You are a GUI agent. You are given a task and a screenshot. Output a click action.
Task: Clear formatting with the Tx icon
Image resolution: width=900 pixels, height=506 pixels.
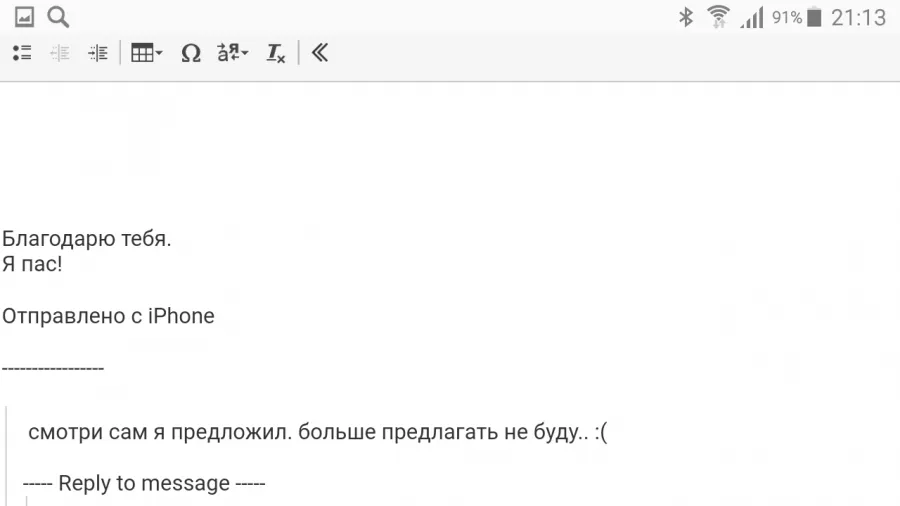(276, 53)
